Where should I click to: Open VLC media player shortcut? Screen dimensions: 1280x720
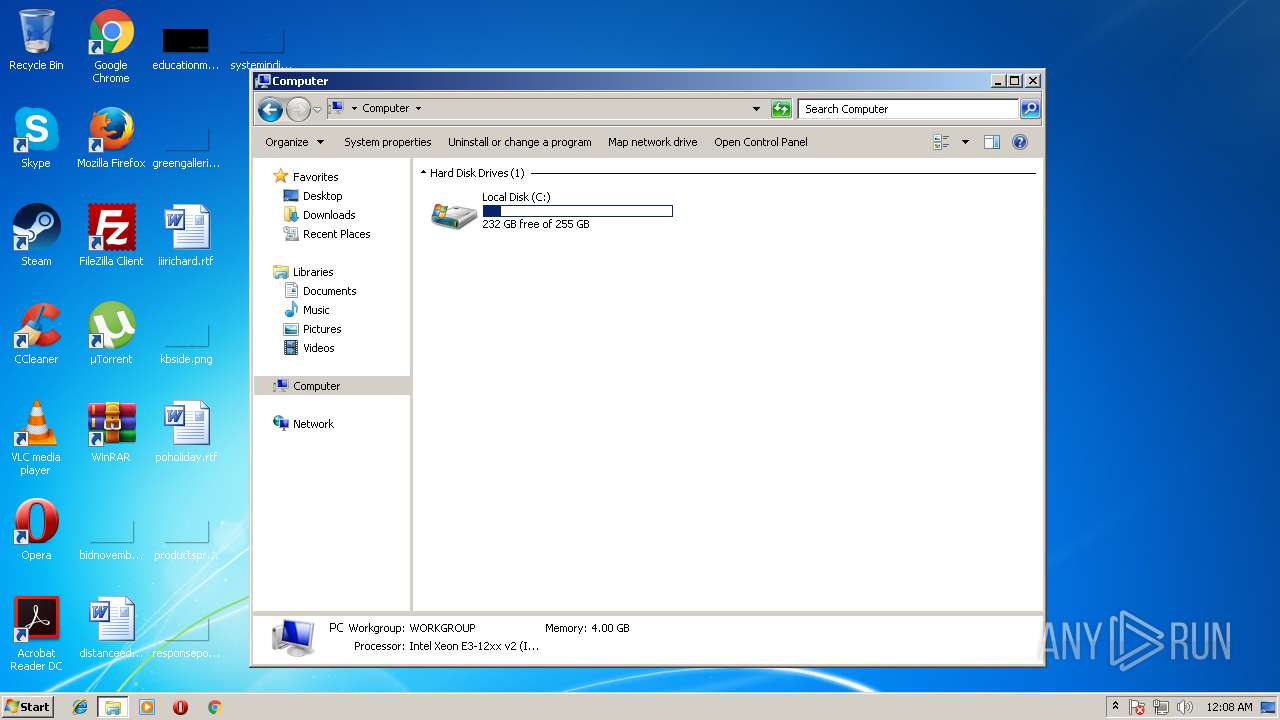pos(36,438)
